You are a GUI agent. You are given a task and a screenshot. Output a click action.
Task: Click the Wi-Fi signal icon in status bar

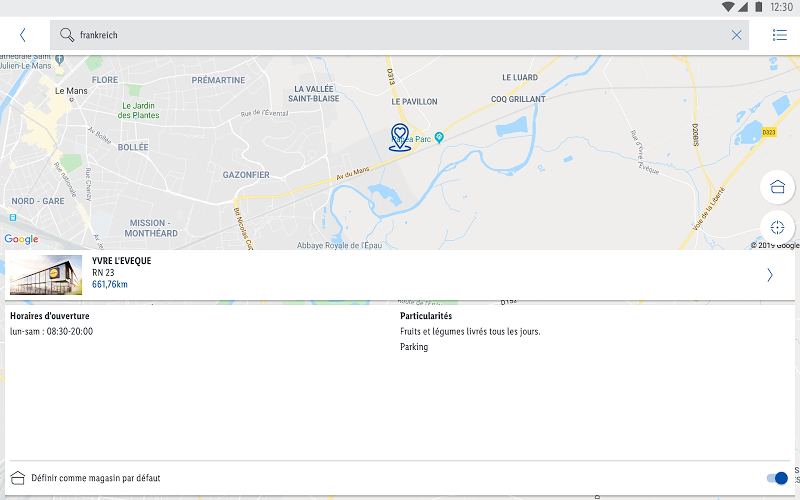tap(728, 7)
